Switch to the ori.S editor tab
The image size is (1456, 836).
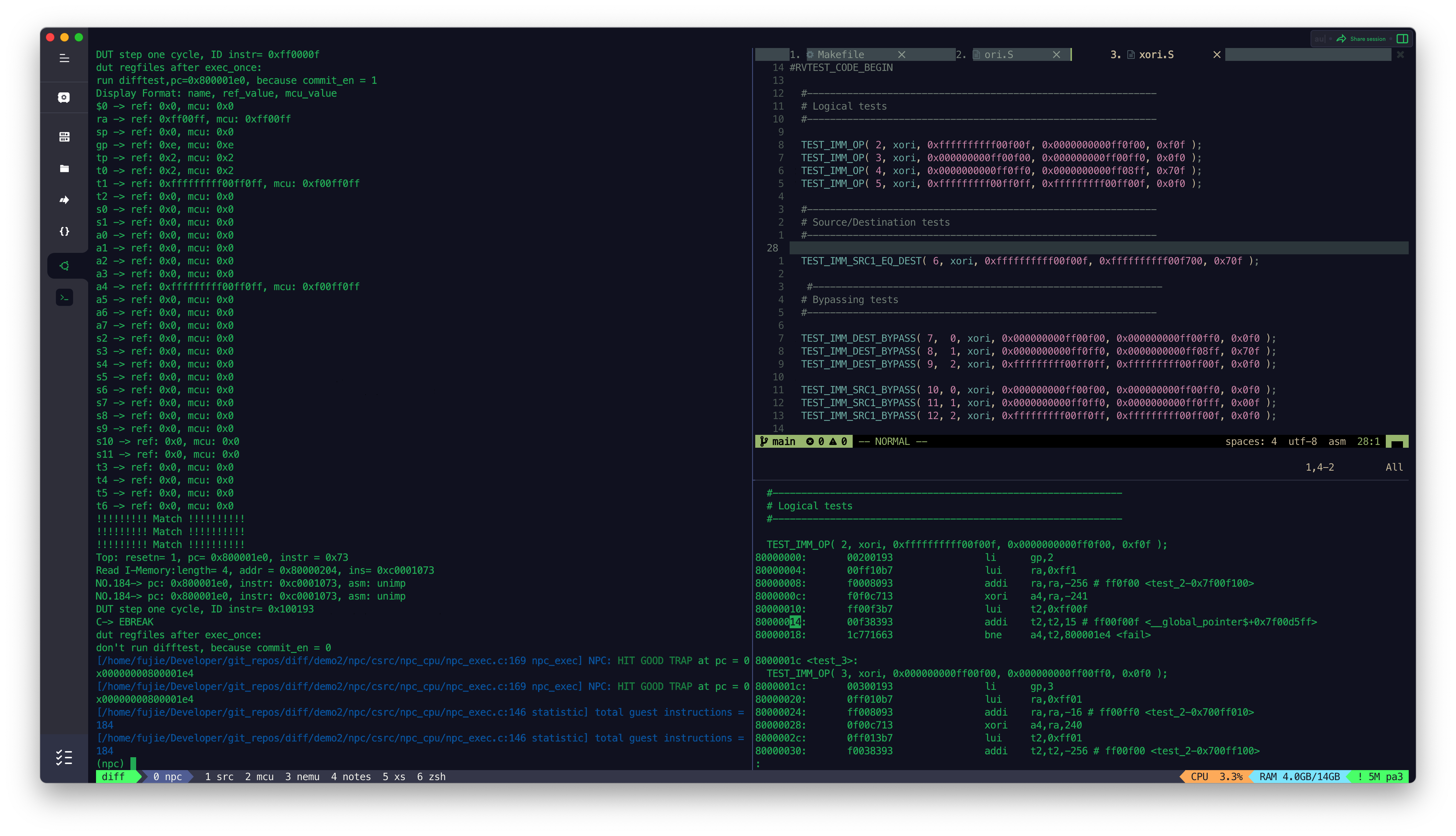point(998,54)
